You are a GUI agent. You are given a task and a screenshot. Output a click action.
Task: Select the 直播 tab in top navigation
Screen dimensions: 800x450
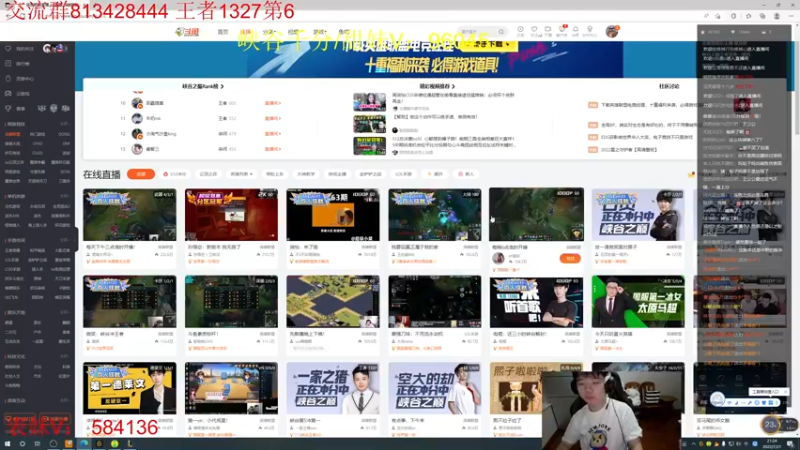245,32
